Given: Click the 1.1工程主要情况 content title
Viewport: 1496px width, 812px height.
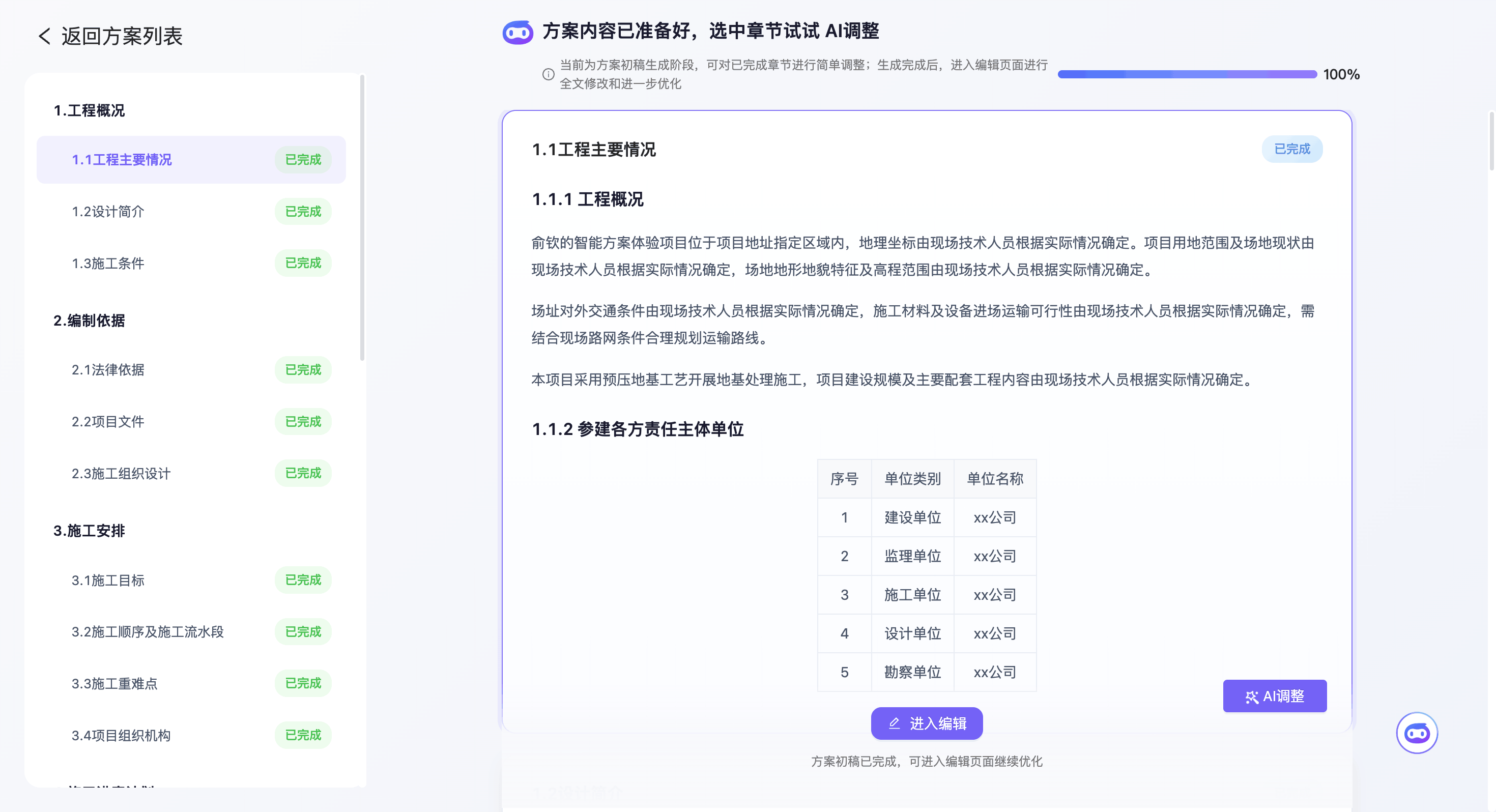Looking at the screenshot, I should pos(593,150).
